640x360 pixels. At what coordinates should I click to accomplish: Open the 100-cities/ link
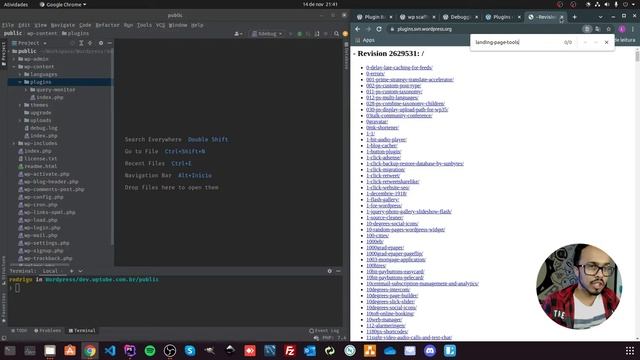coord(377,236)
